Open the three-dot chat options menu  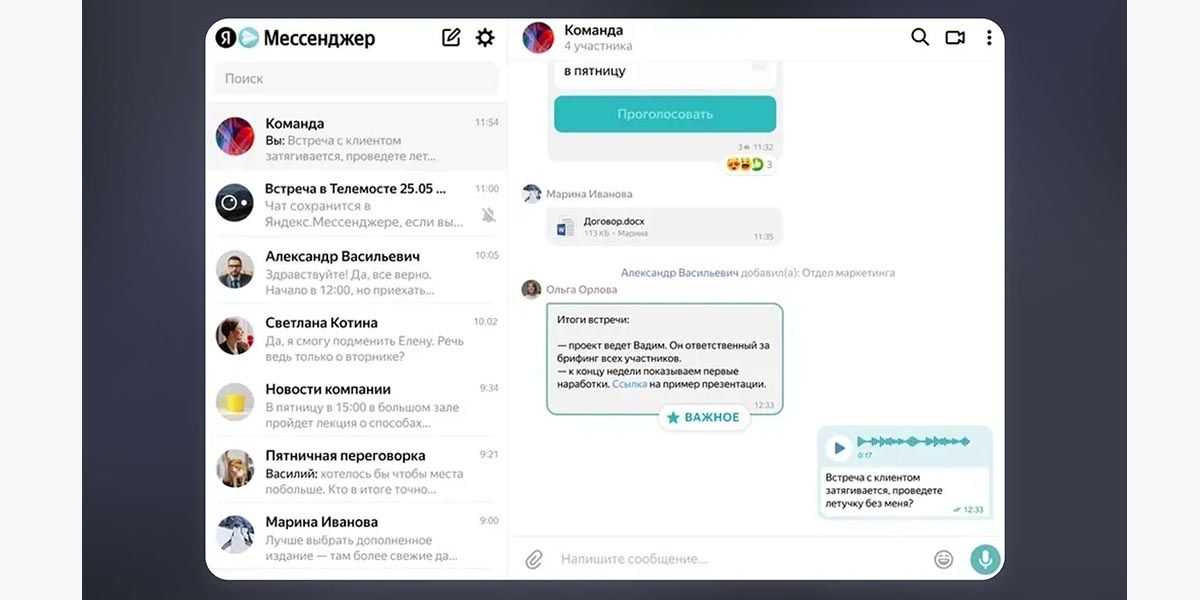coord(989,37)
